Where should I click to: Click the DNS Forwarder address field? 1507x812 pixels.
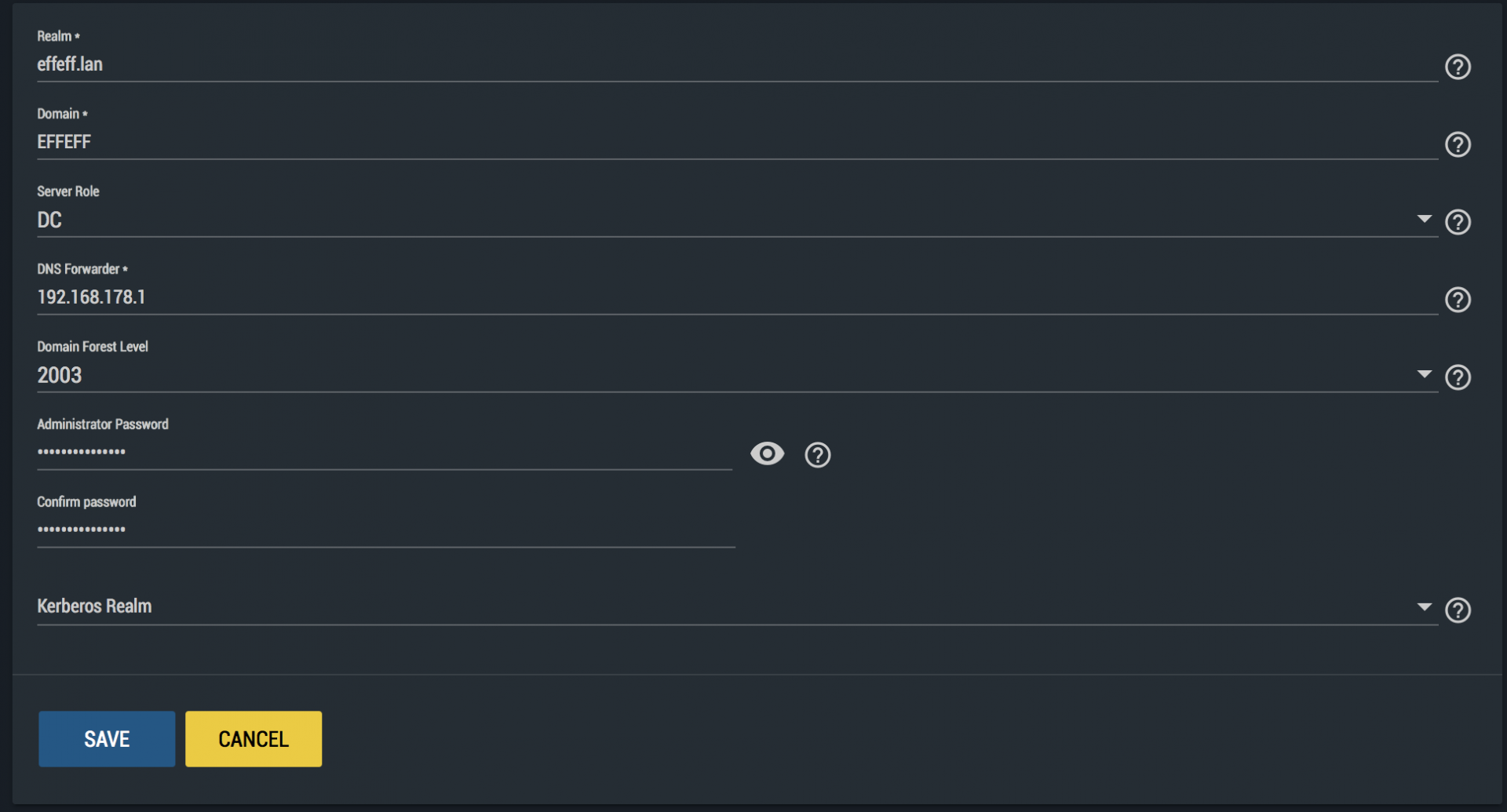[x=706, y=297]
